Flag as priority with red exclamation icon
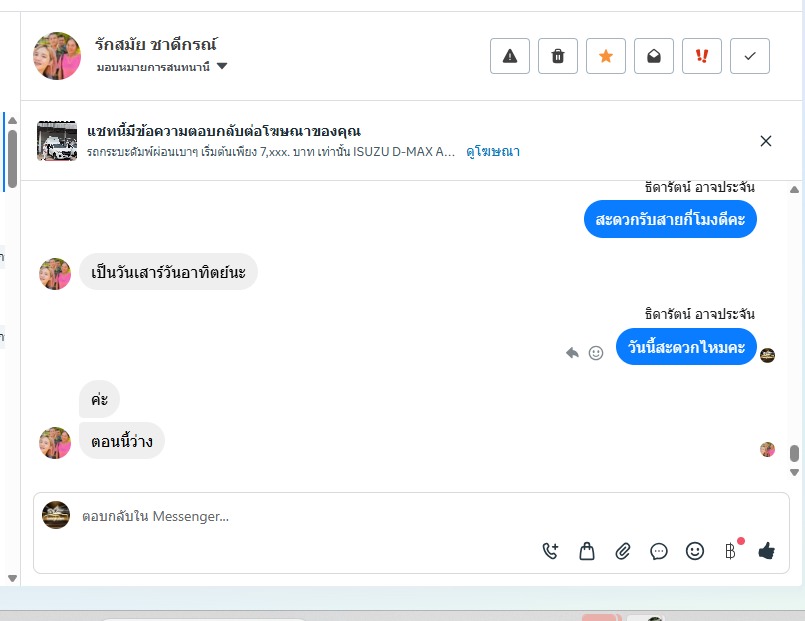This screenshot has width=805, height=621. coord(702,56)
